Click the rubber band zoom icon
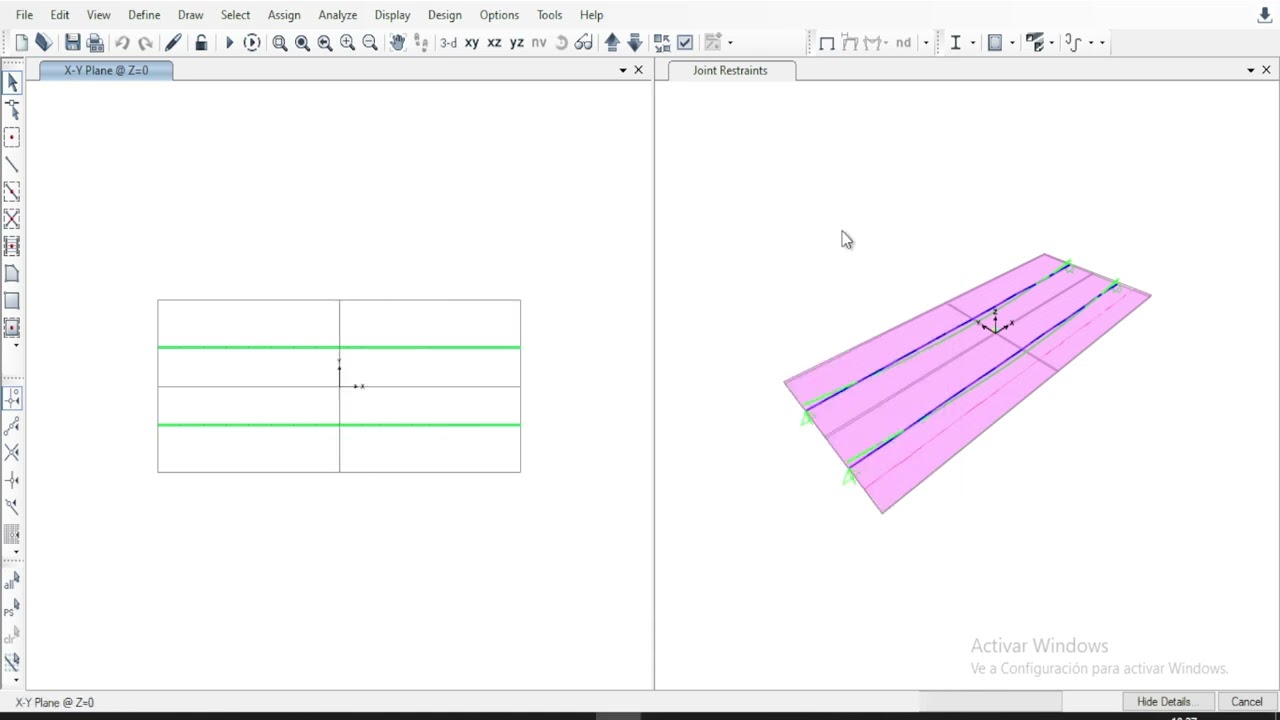This screenshot has height=720, width=1280. click(x=280, y=42)
